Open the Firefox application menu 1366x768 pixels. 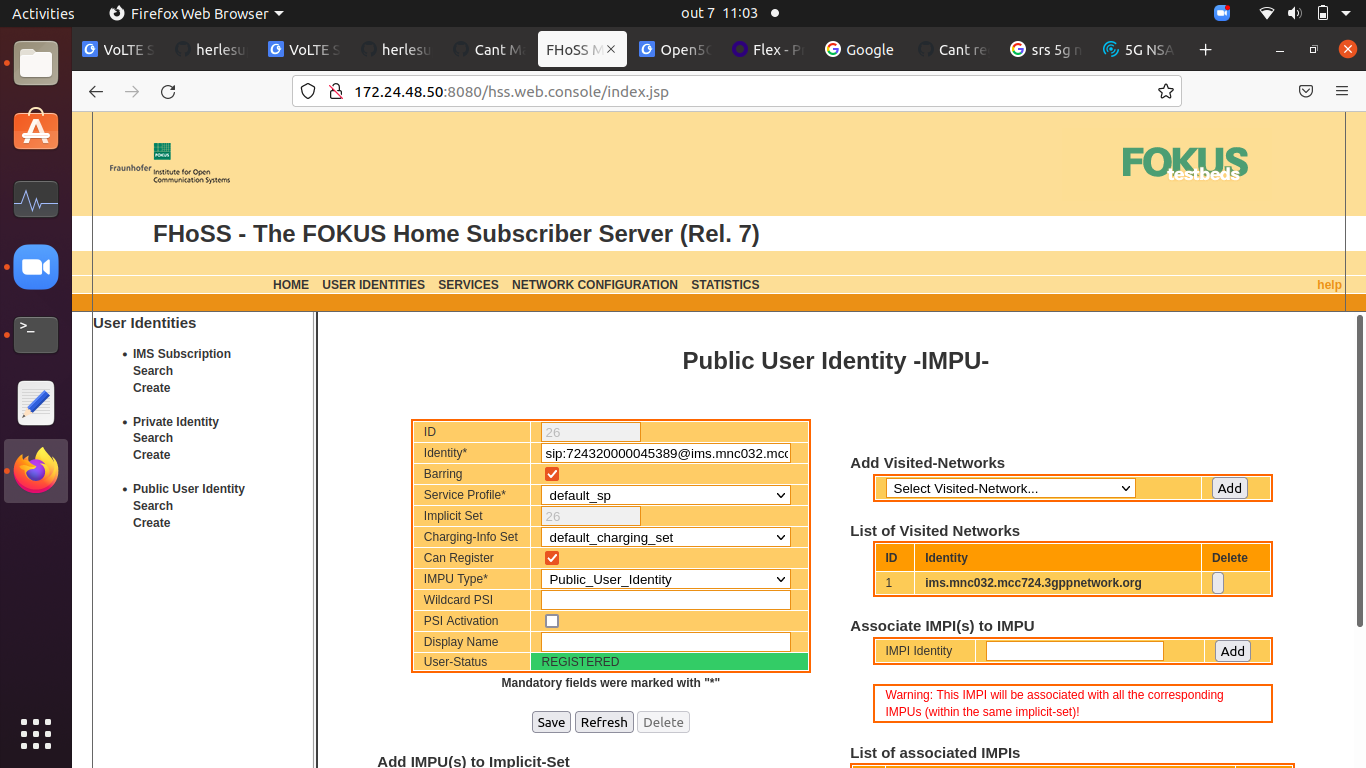[1342, 91]
